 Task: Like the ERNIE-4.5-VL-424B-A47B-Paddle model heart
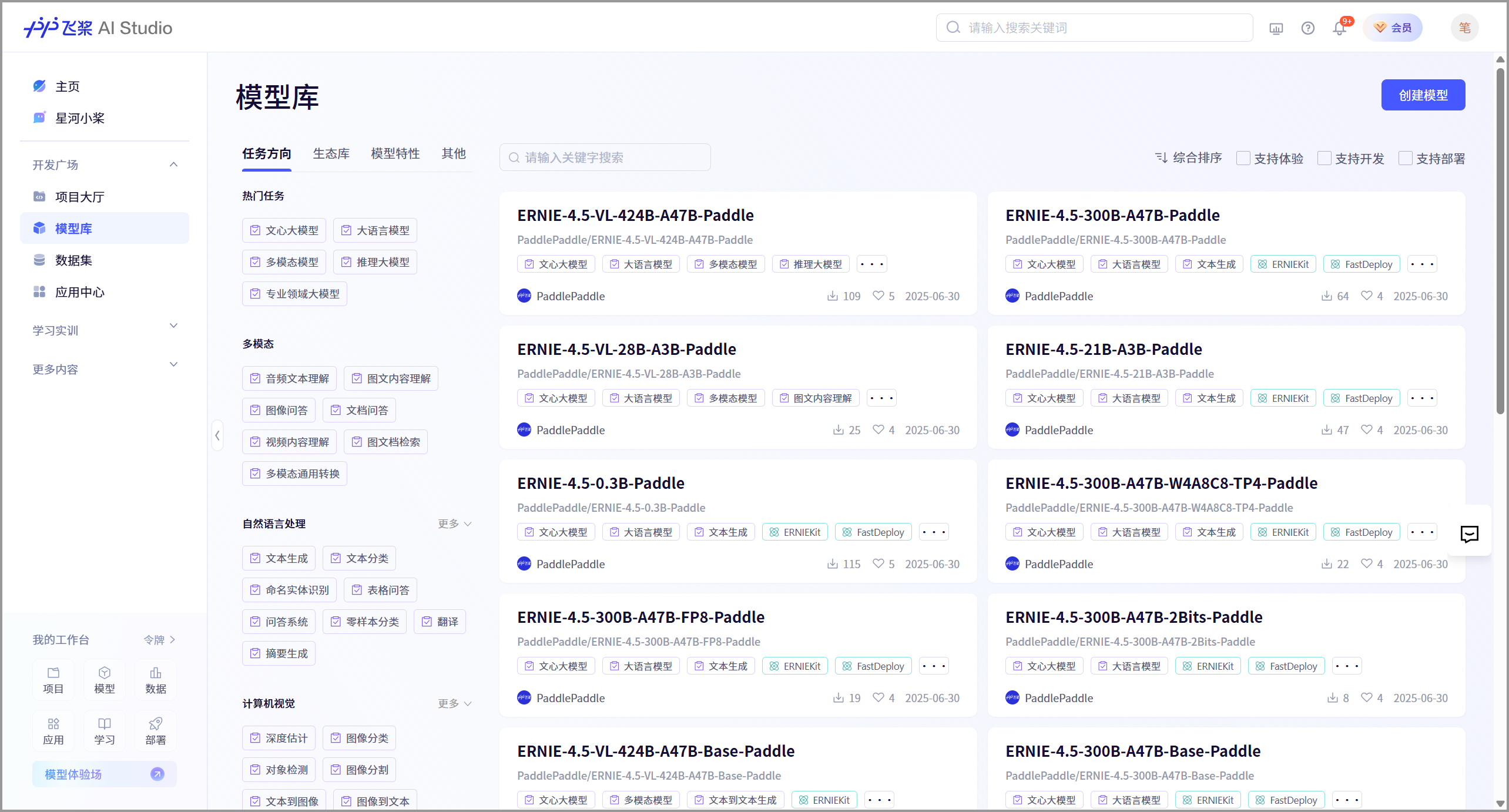878,296
